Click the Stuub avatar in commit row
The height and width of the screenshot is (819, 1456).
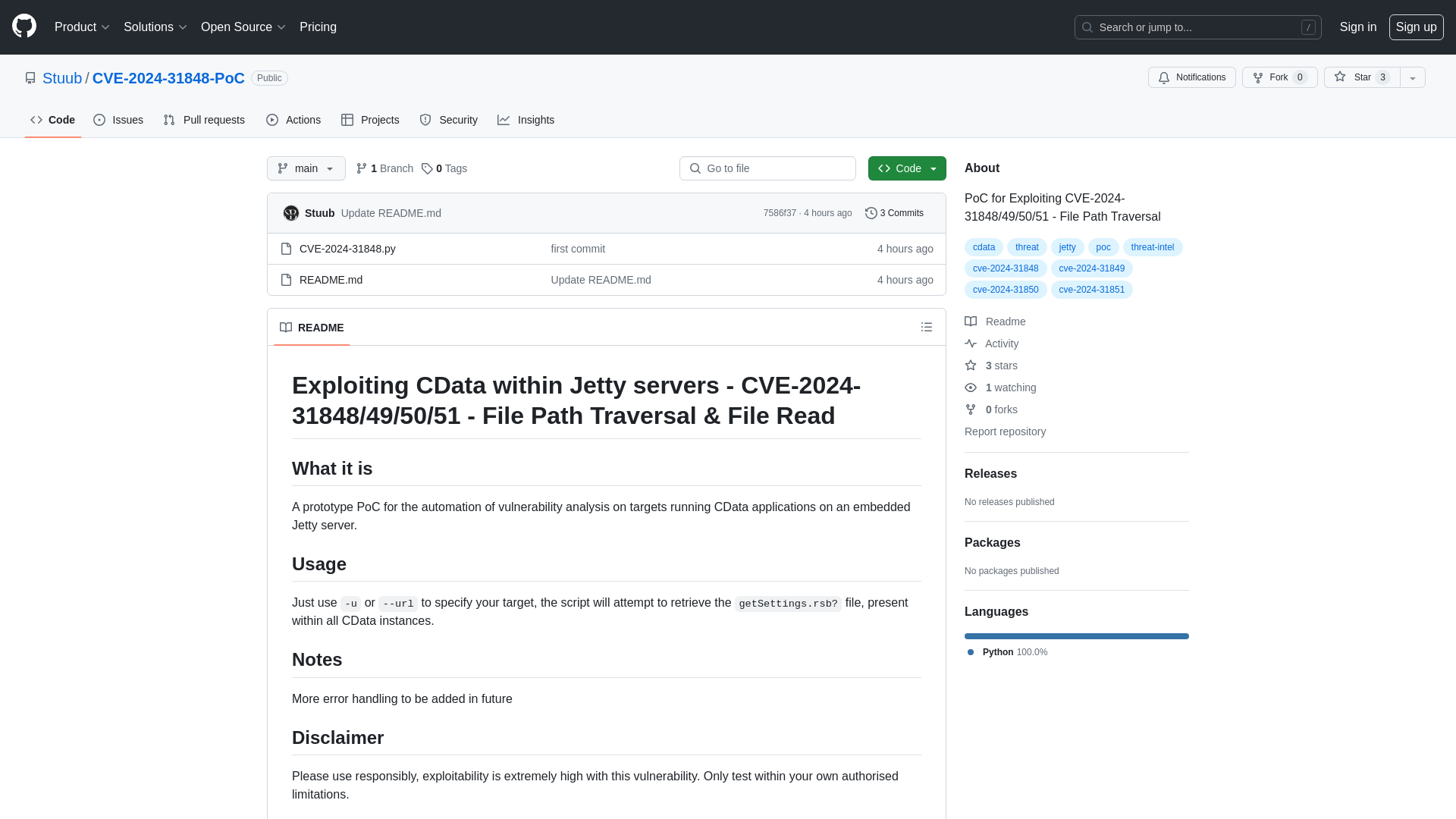pos(291,213)
